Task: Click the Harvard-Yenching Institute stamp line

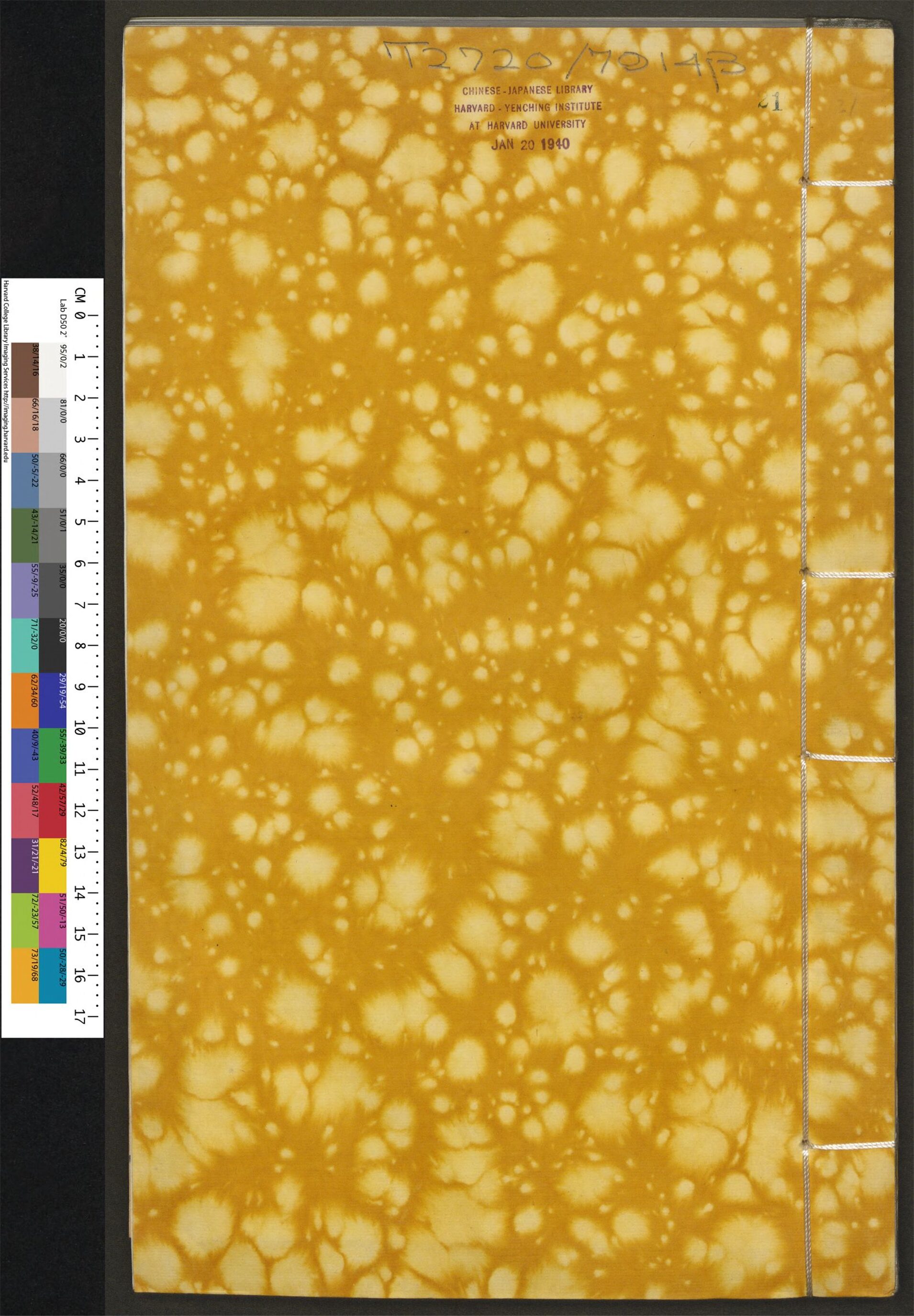Action: pyautogui.click(x=527, y=107)
